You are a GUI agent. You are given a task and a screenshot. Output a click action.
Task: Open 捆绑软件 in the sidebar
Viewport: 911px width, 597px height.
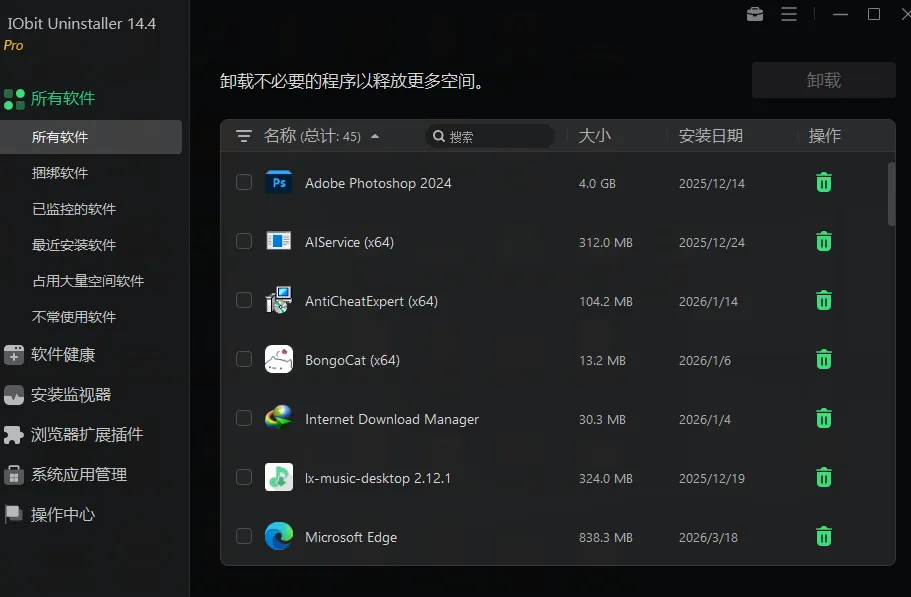coord(60,173)
